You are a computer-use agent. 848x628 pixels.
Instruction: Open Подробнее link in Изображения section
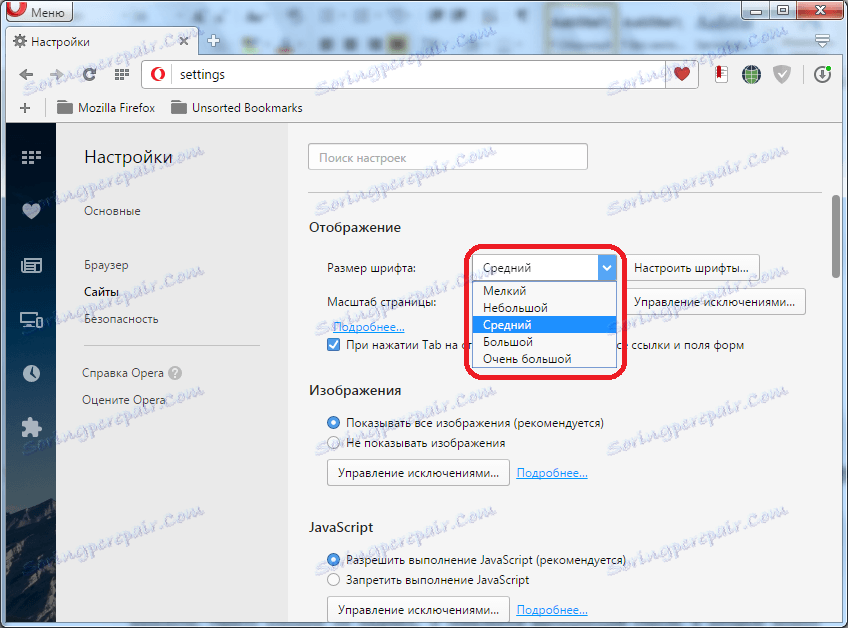(x=552, y=473)
